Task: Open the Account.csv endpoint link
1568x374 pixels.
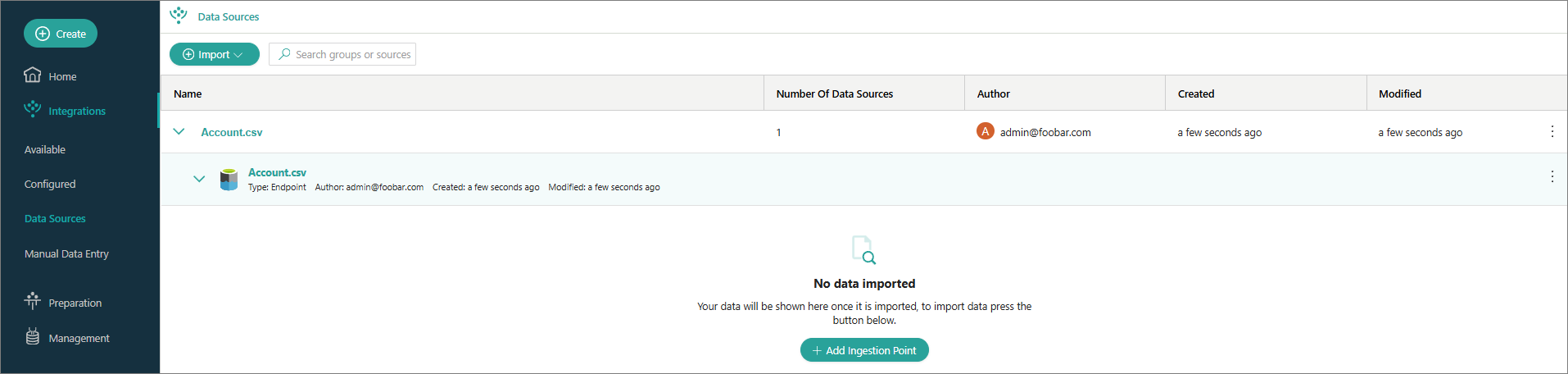Action: (x=277, y=172)
